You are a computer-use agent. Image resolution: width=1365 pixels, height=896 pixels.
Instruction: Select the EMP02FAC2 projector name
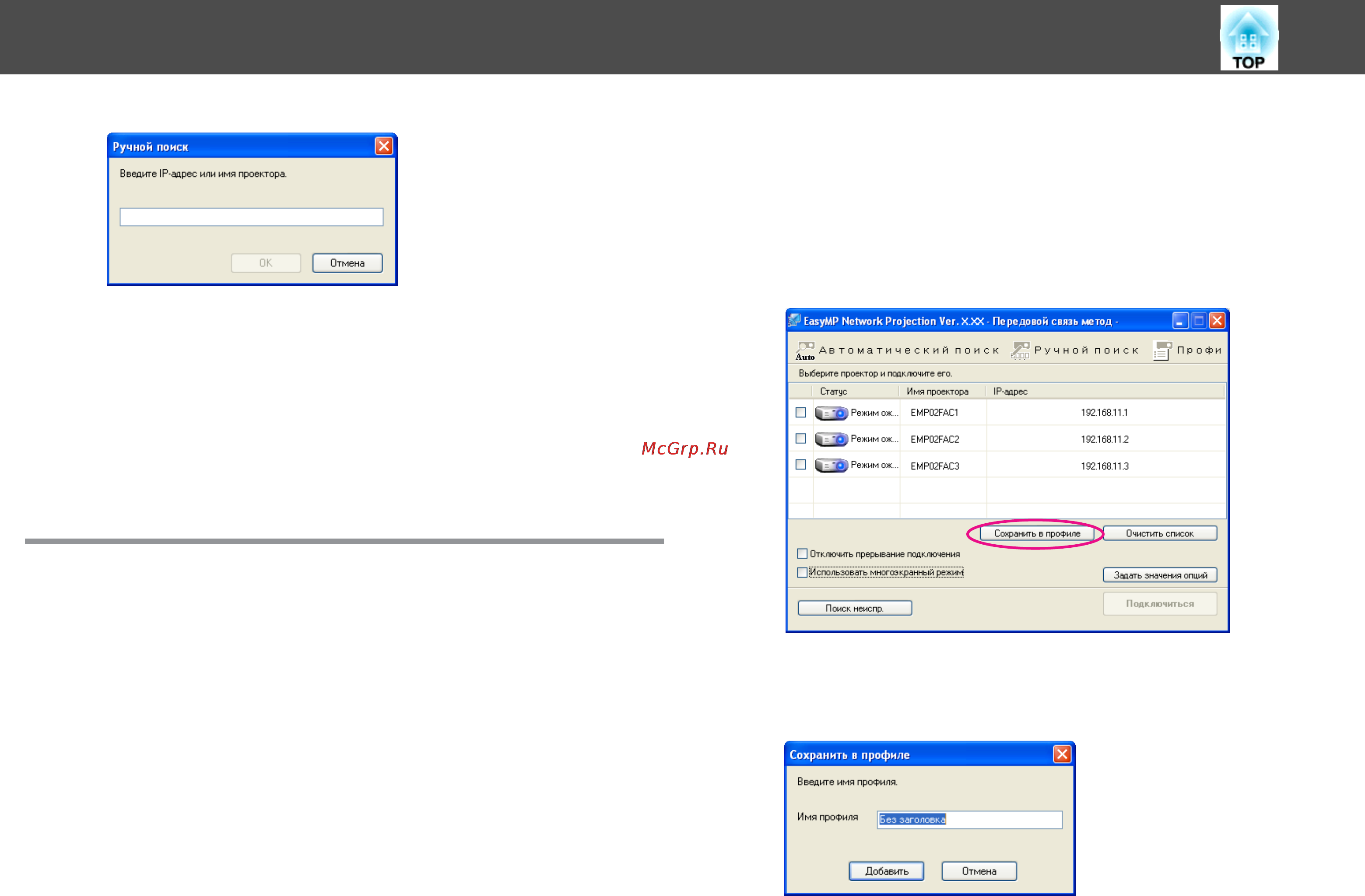pyautogui.click(x=934, y=439)
